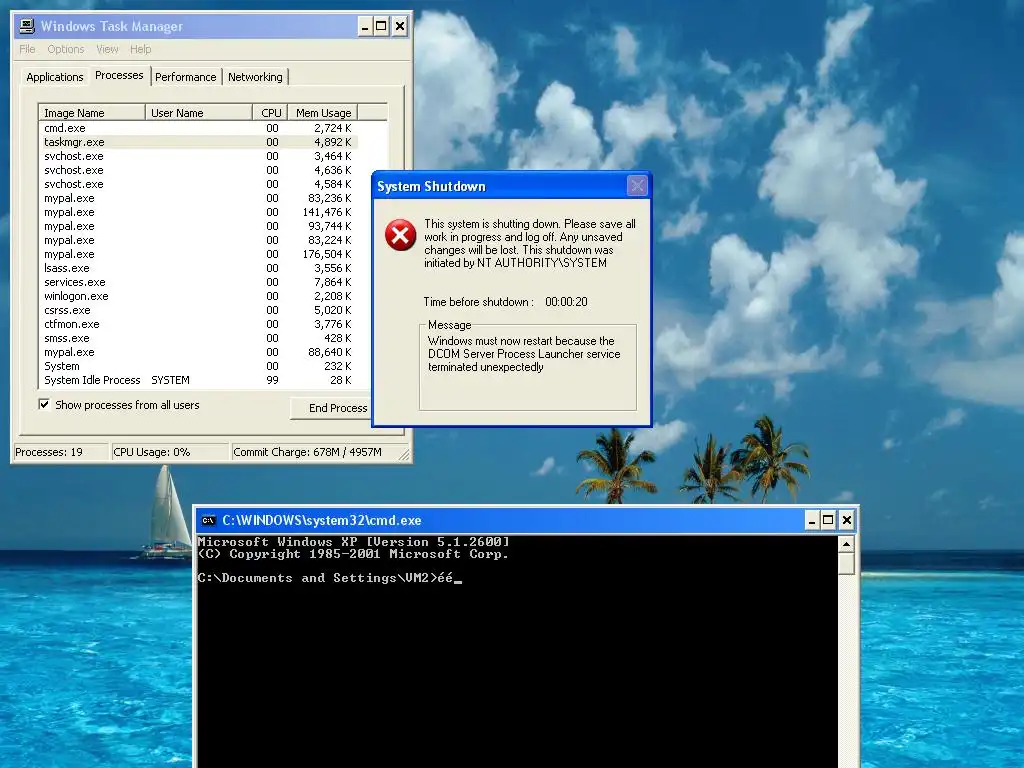Sort by Image Name column header
The width and height of the screenshot is (1024, 768).
point(92,113)
